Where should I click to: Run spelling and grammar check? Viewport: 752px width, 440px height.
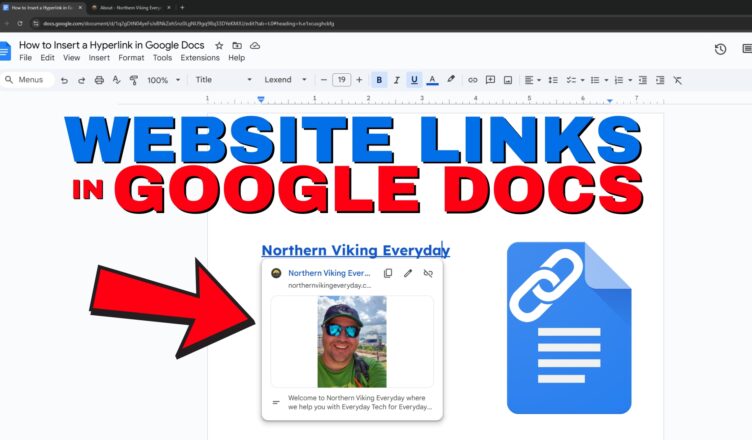pos(117,80)
